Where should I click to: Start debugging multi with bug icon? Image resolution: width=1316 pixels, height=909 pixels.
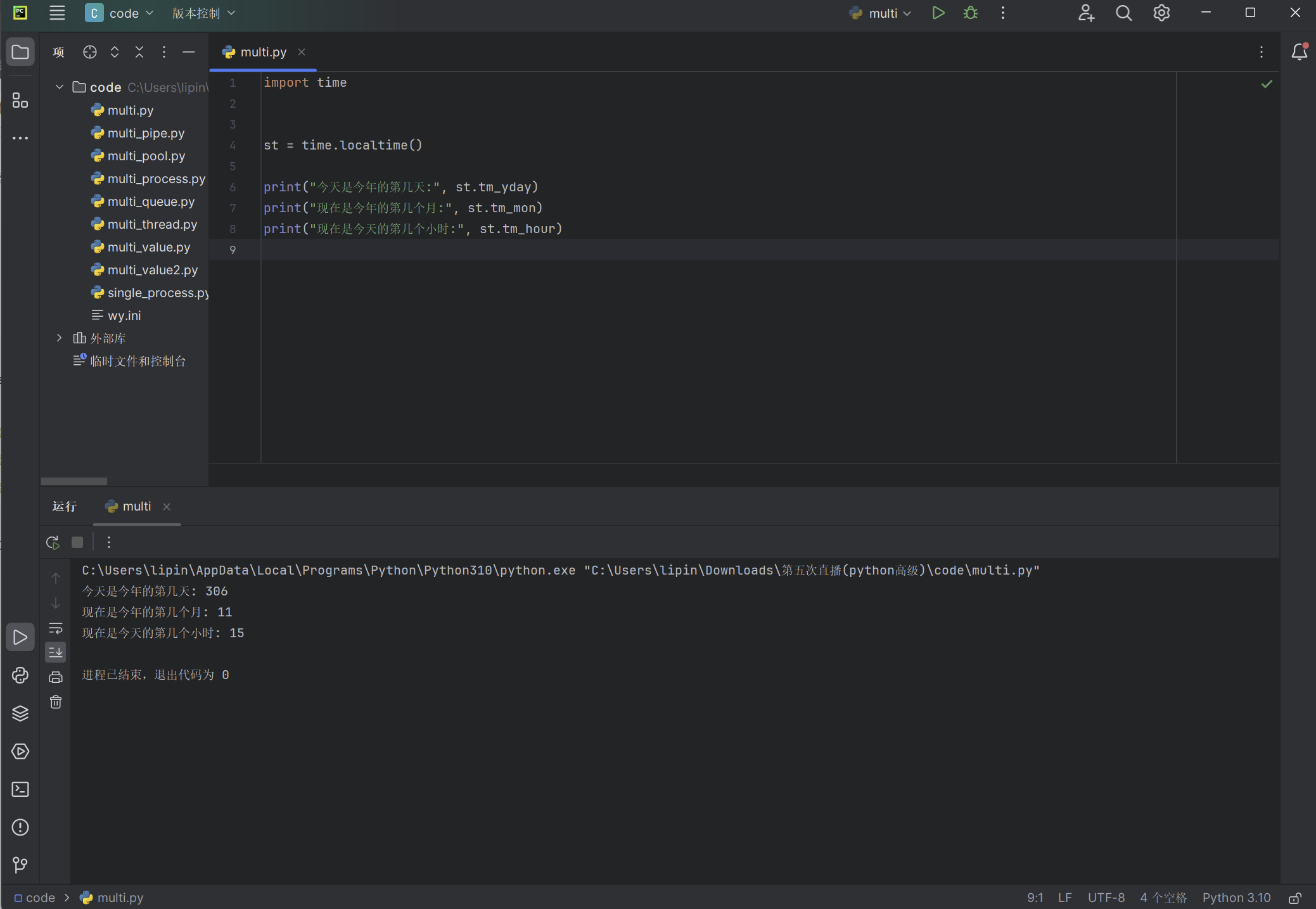[x=971, y=13]
